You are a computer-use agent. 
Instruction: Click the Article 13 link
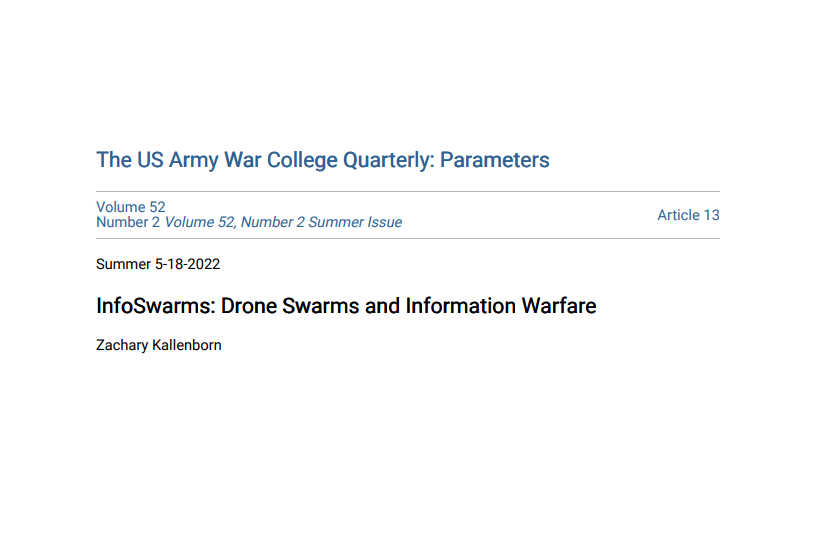coord(688,215)
